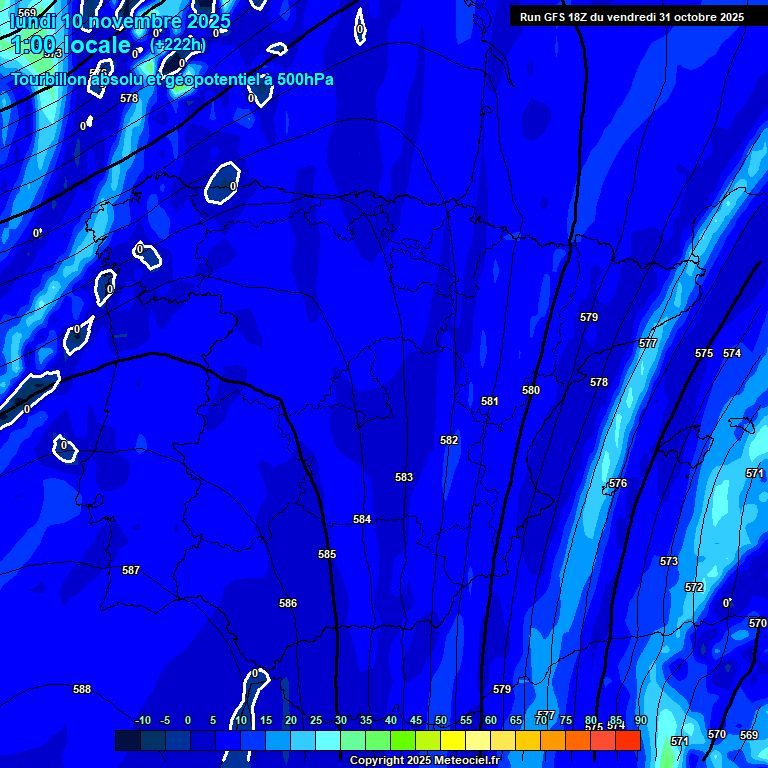Image resolution: width=768 pixels, height=768 pixels.
Task: Click the darkest navy swatch at the legend's left end
Action: click(x=127, y=741)
